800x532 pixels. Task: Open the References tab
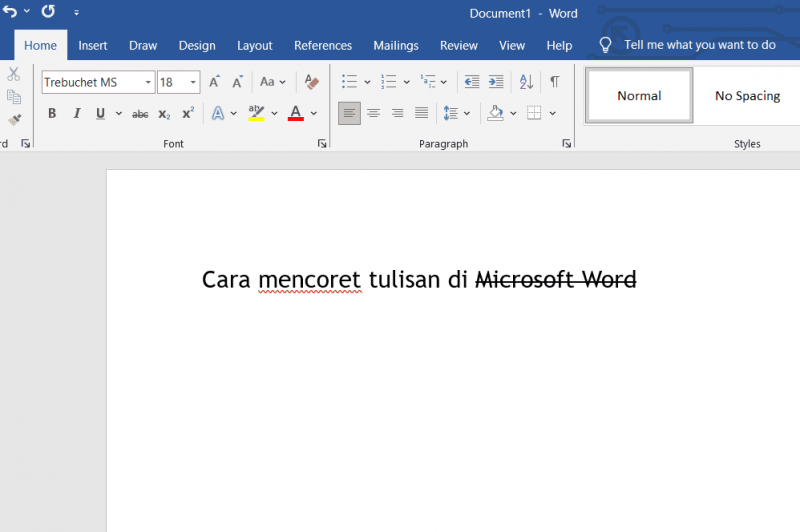coord(323,45)
